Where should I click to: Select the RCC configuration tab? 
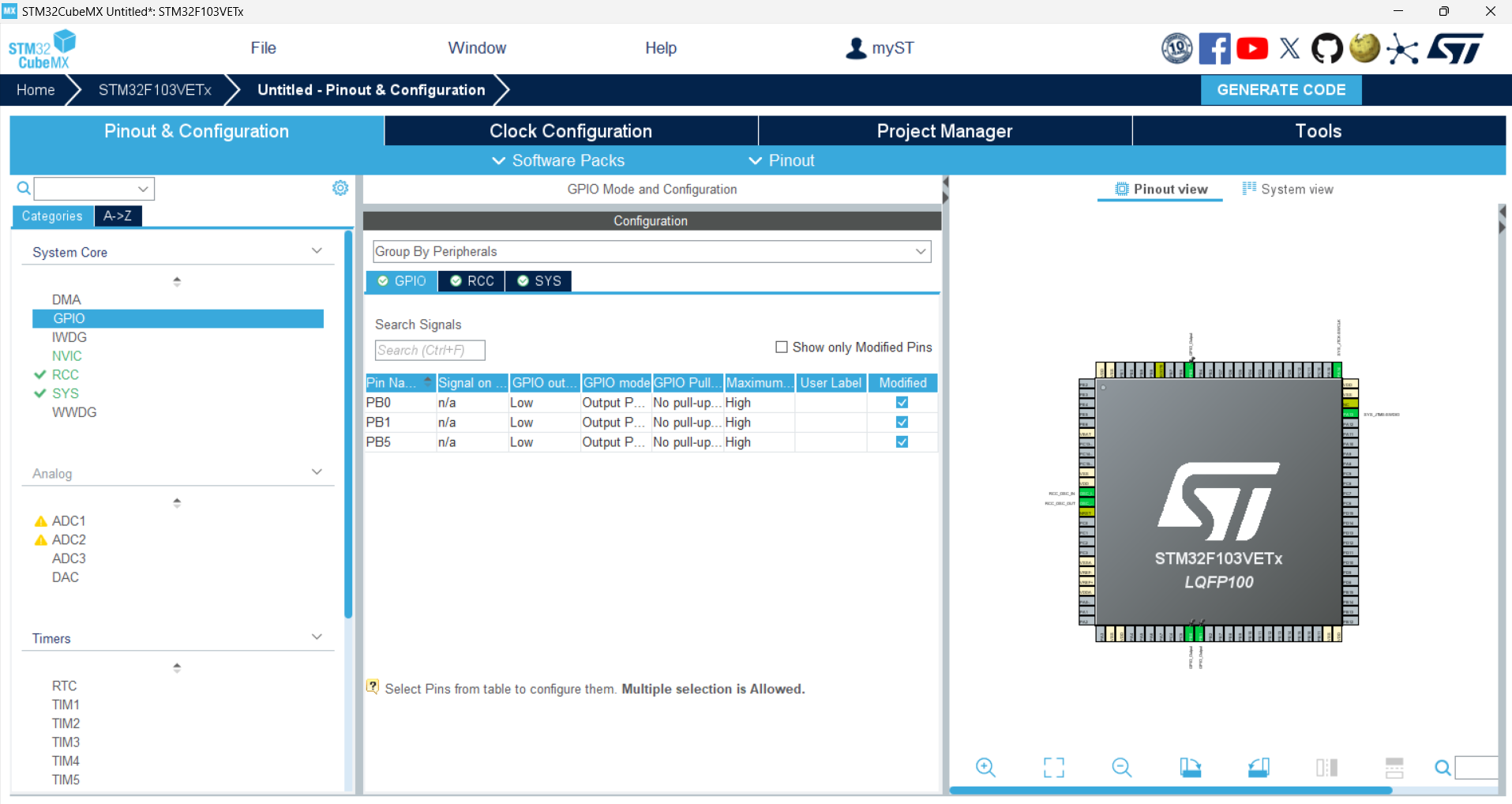(x=471, y=281)
